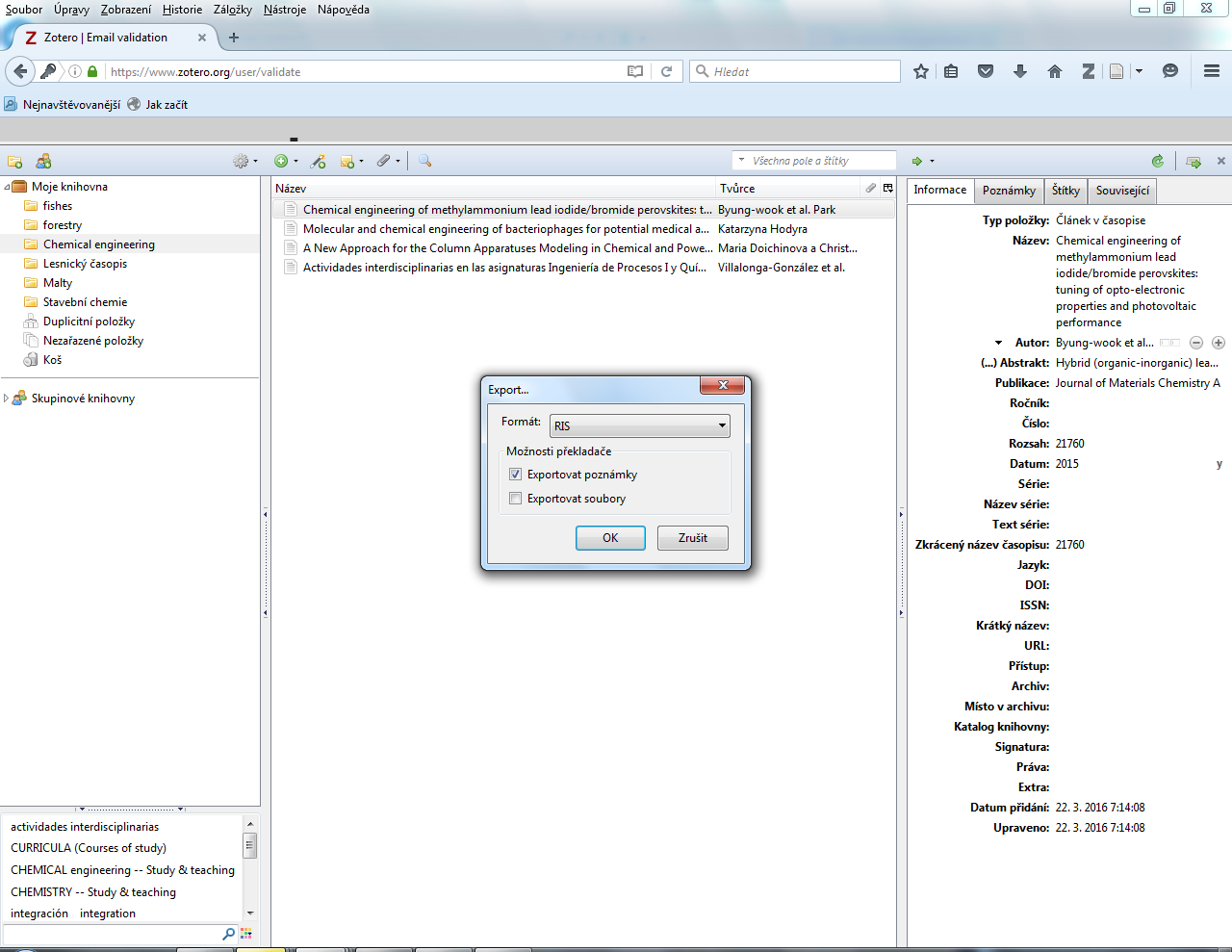1232x952 pixels.
Task: Sort items by the Tvůrce column header
Action: click(x=787, y=188)
